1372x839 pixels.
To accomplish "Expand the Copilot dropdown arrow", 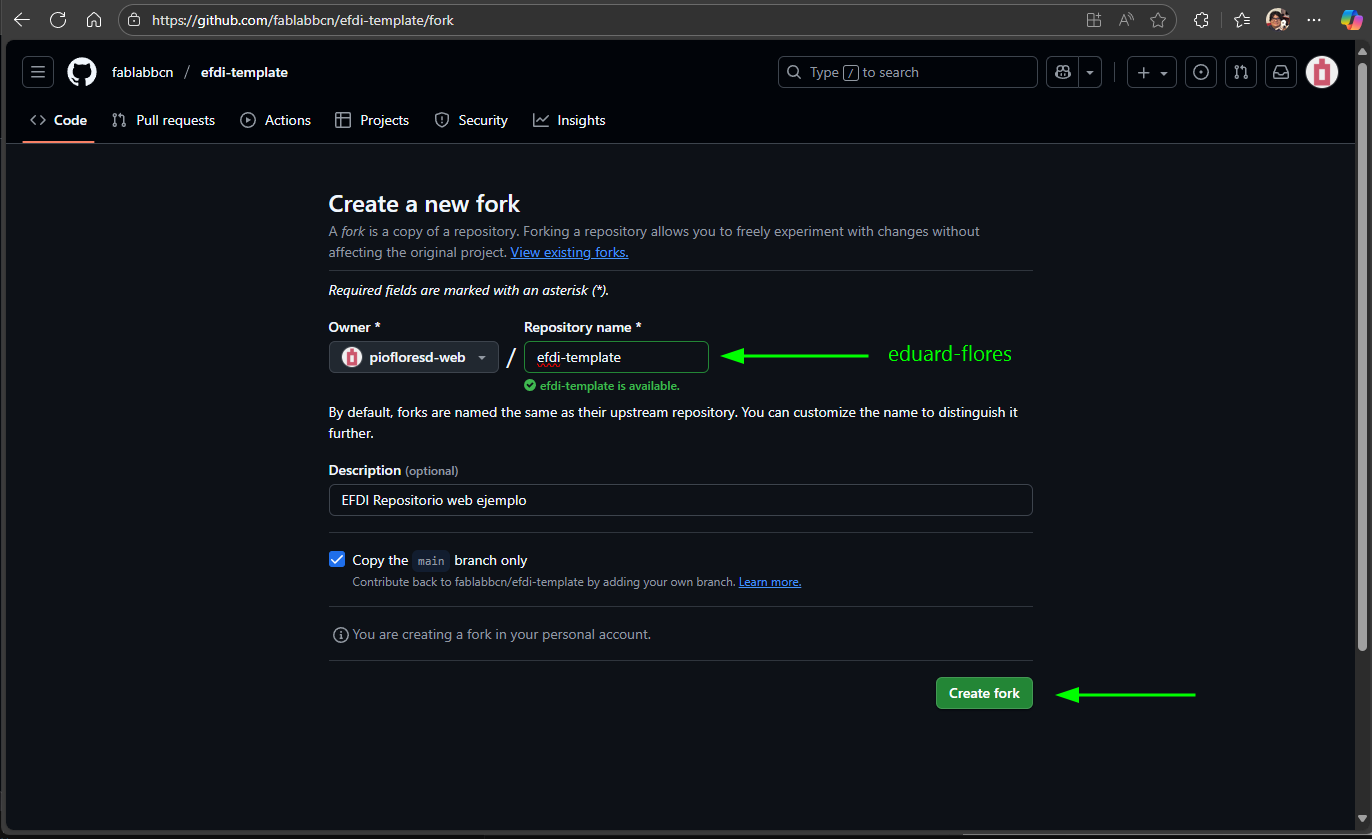I will tap(1090, 72).
